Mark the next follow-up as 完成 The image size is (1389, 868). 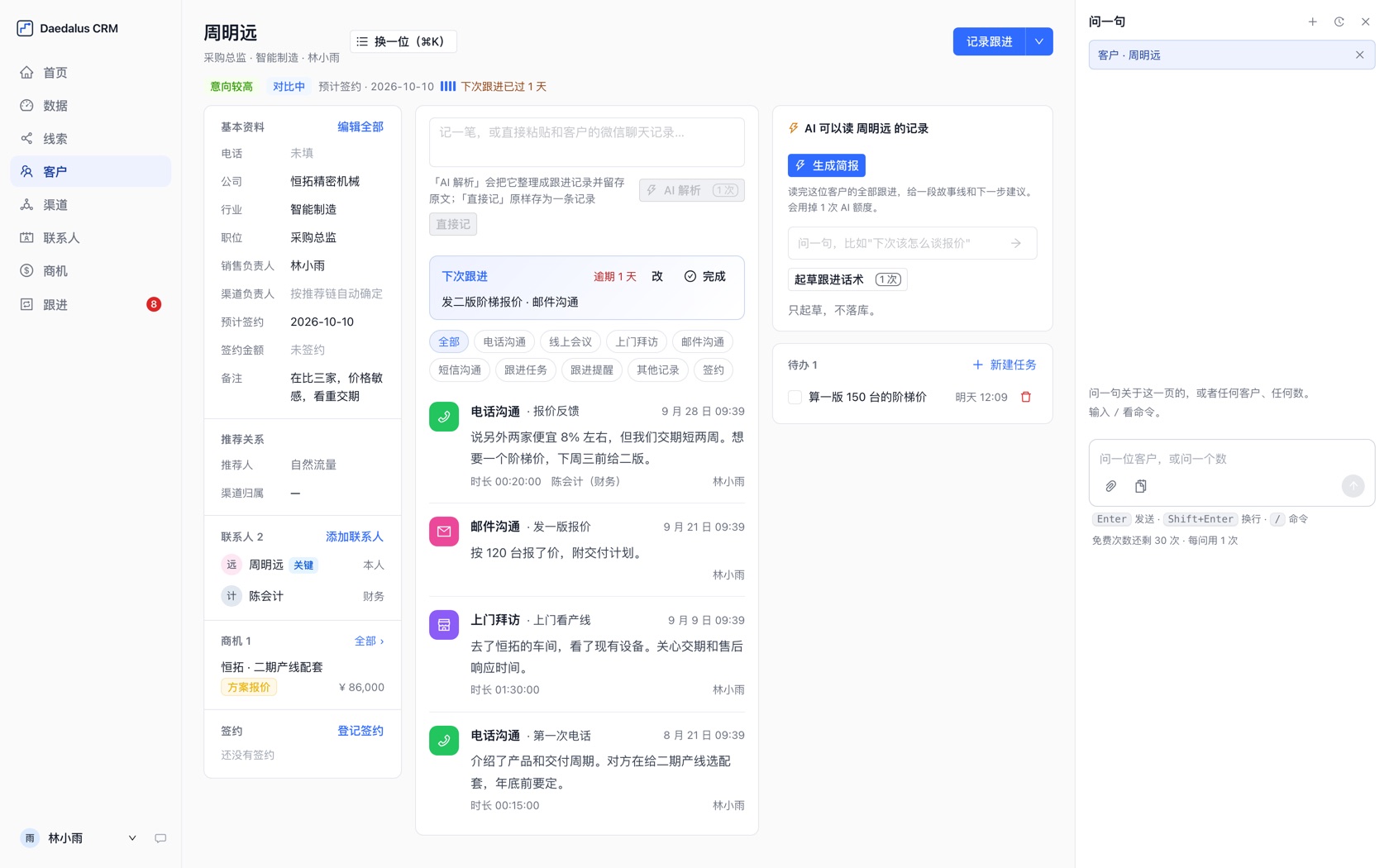[705, 276]
